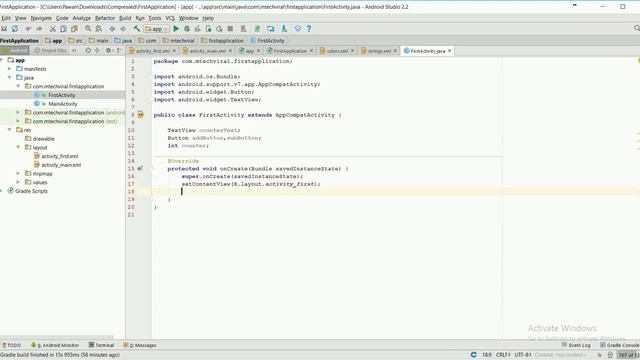Screen dimensions: 640x360
Task: Expand the mipmap folder arrow
Action: pyautogui.click(x=18, y=173)
